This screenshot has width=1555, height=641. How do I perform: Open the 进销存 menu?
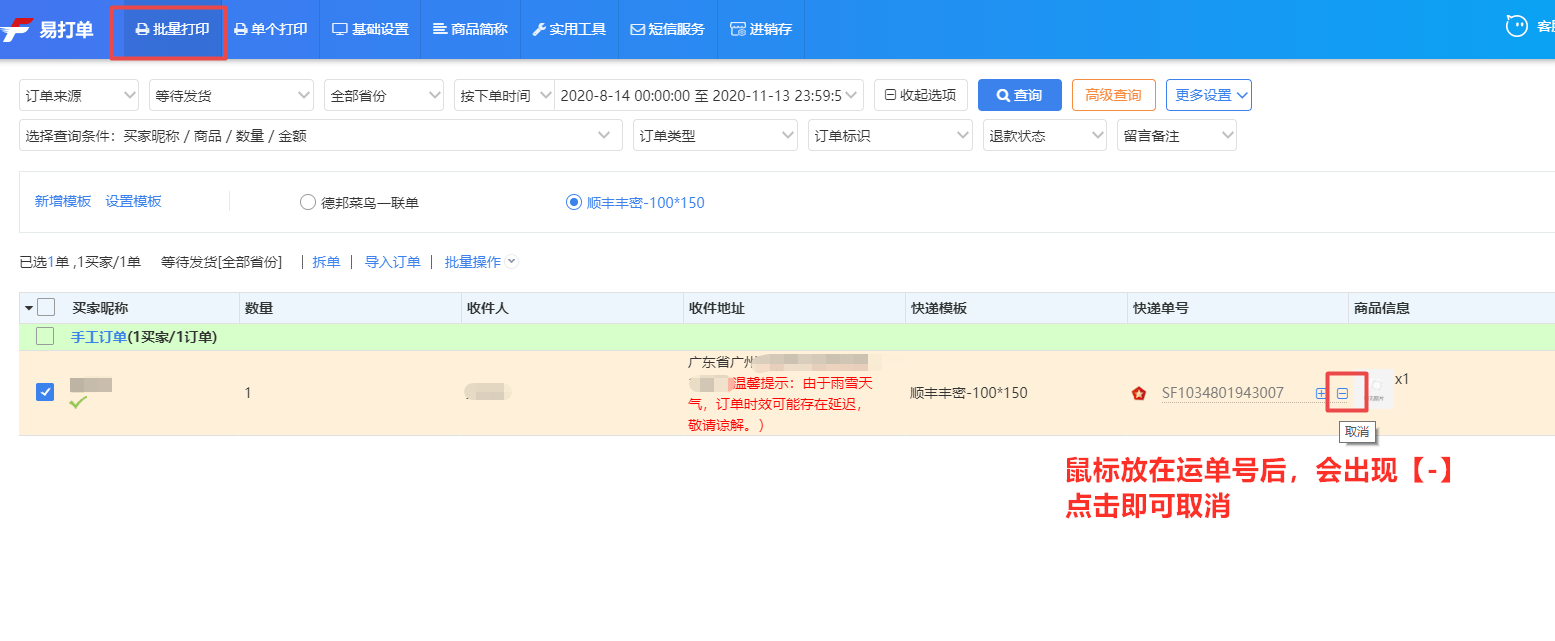tap(761, 30)
